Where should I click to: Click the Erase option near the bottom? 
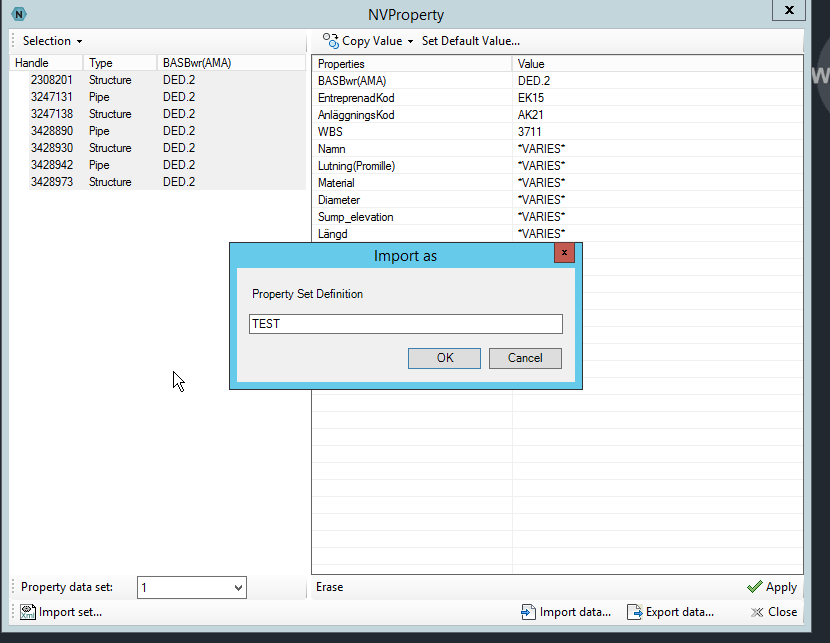[329, 587]
